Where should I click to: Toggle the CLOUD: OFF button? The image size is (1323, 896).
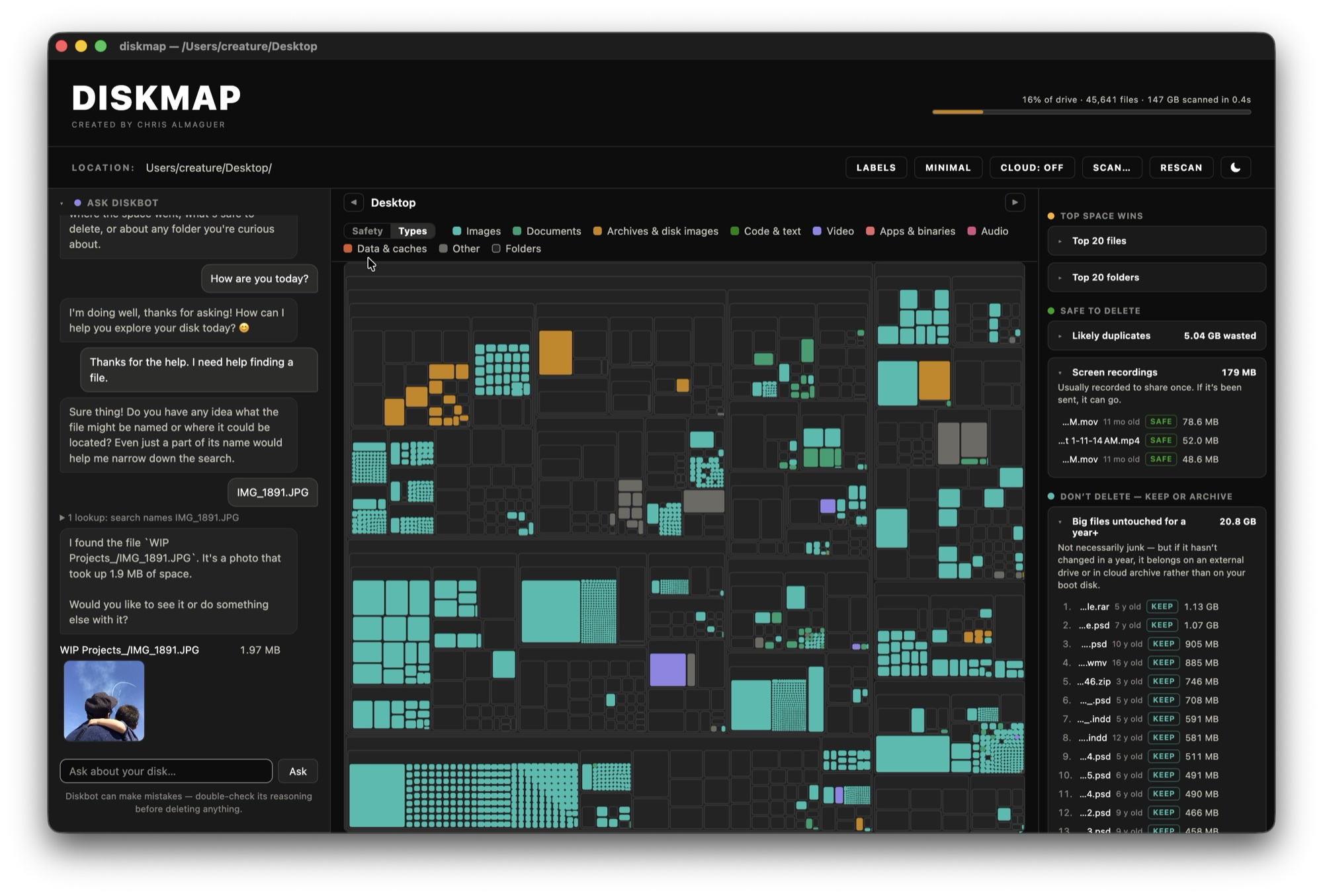point(1032,167)
